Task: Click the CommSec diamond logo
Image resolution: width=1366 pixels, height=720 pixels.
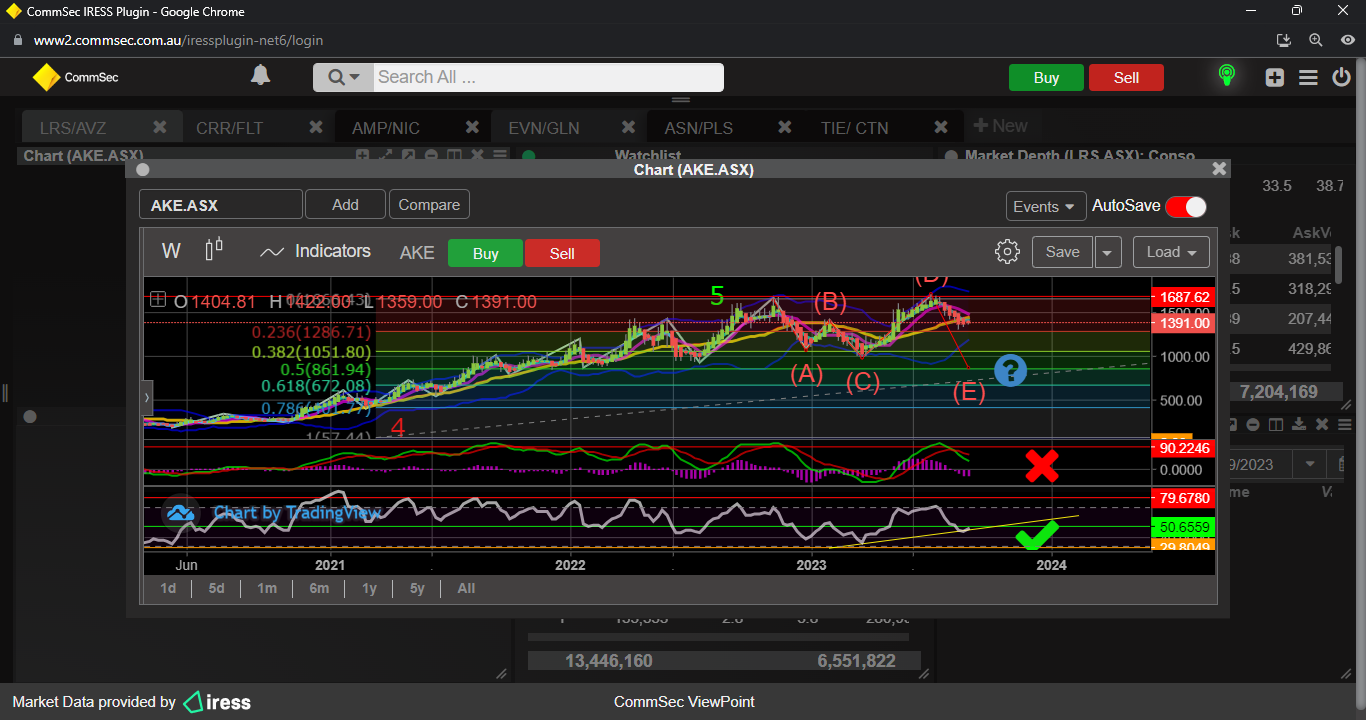Action: pyautogui.click(x=46, y=77)
